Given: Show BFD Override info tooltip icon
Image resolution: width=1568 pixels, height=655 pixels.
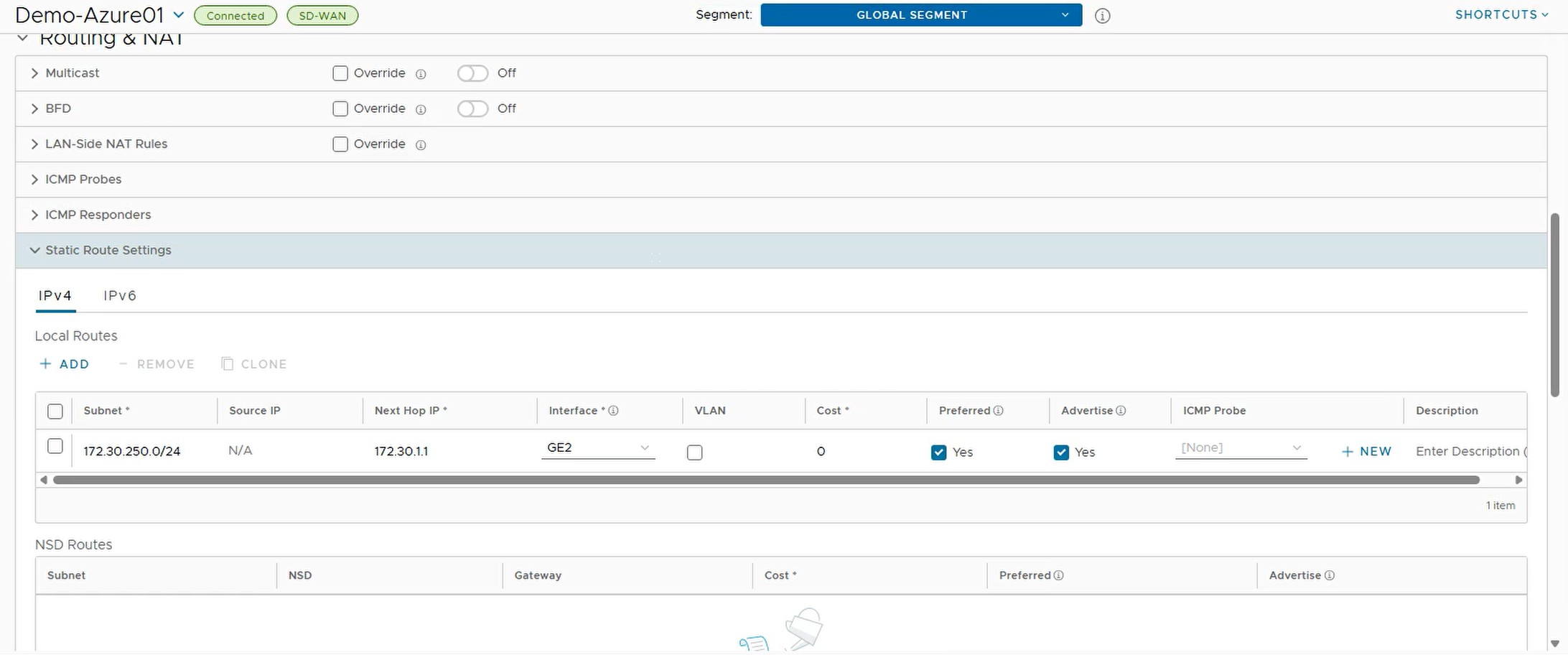Looking at the screenshot, I should (421, 109).
